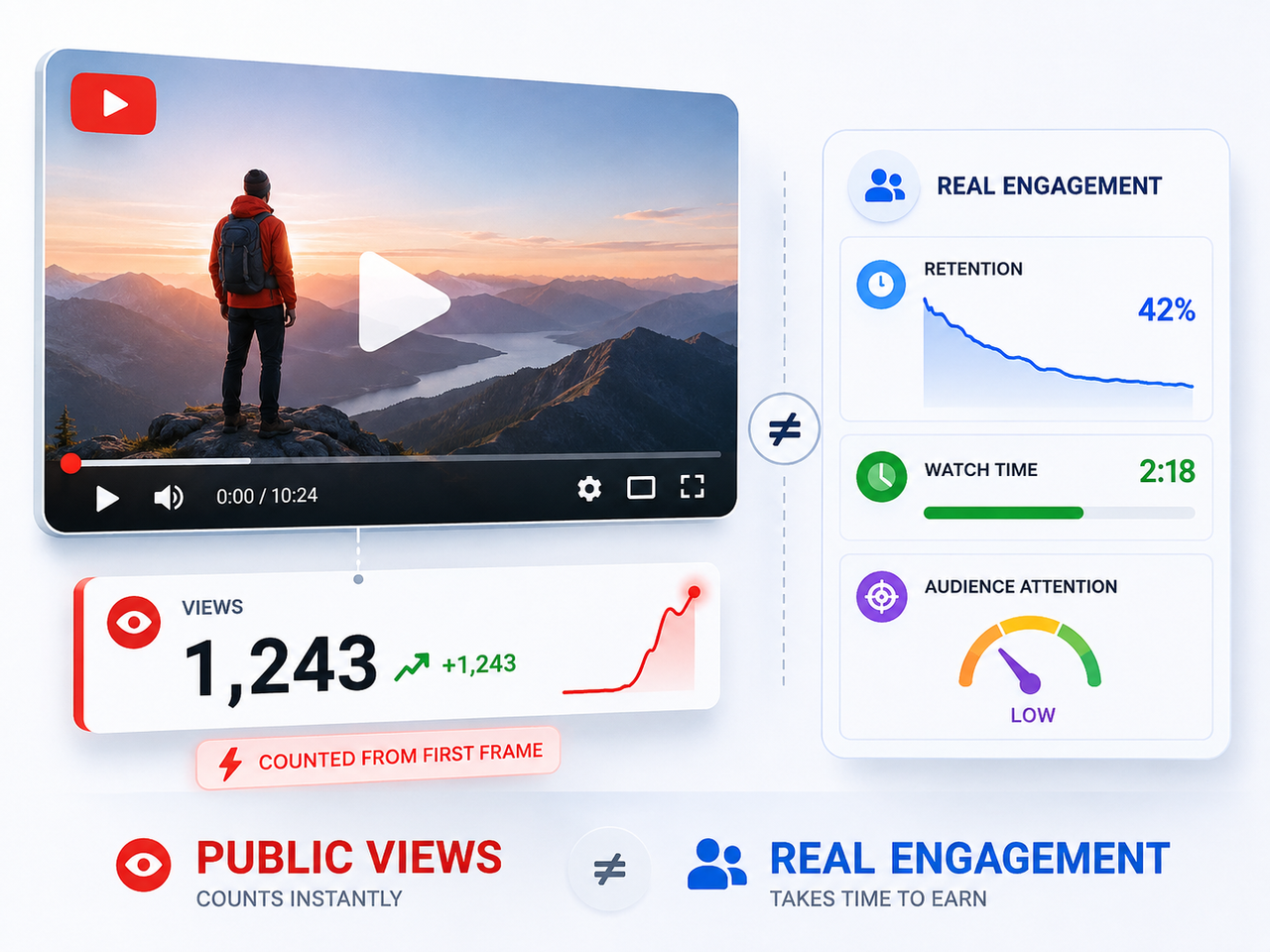This screenshot has width=1270, height=952.
Task: Click the people icon beside Real Engagement header
Action: pos(883,185)
